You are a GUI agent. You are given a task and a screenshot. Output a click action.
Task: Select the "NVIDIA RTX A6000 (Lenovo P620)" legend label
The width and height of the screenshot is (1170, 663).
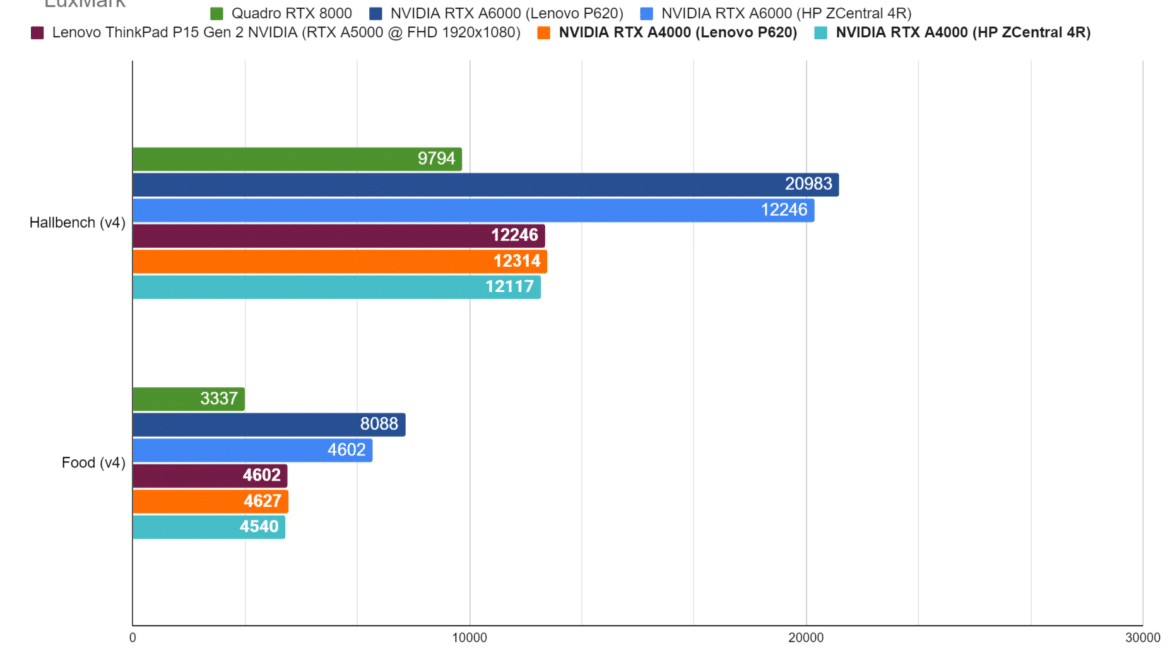coord(507,13)
